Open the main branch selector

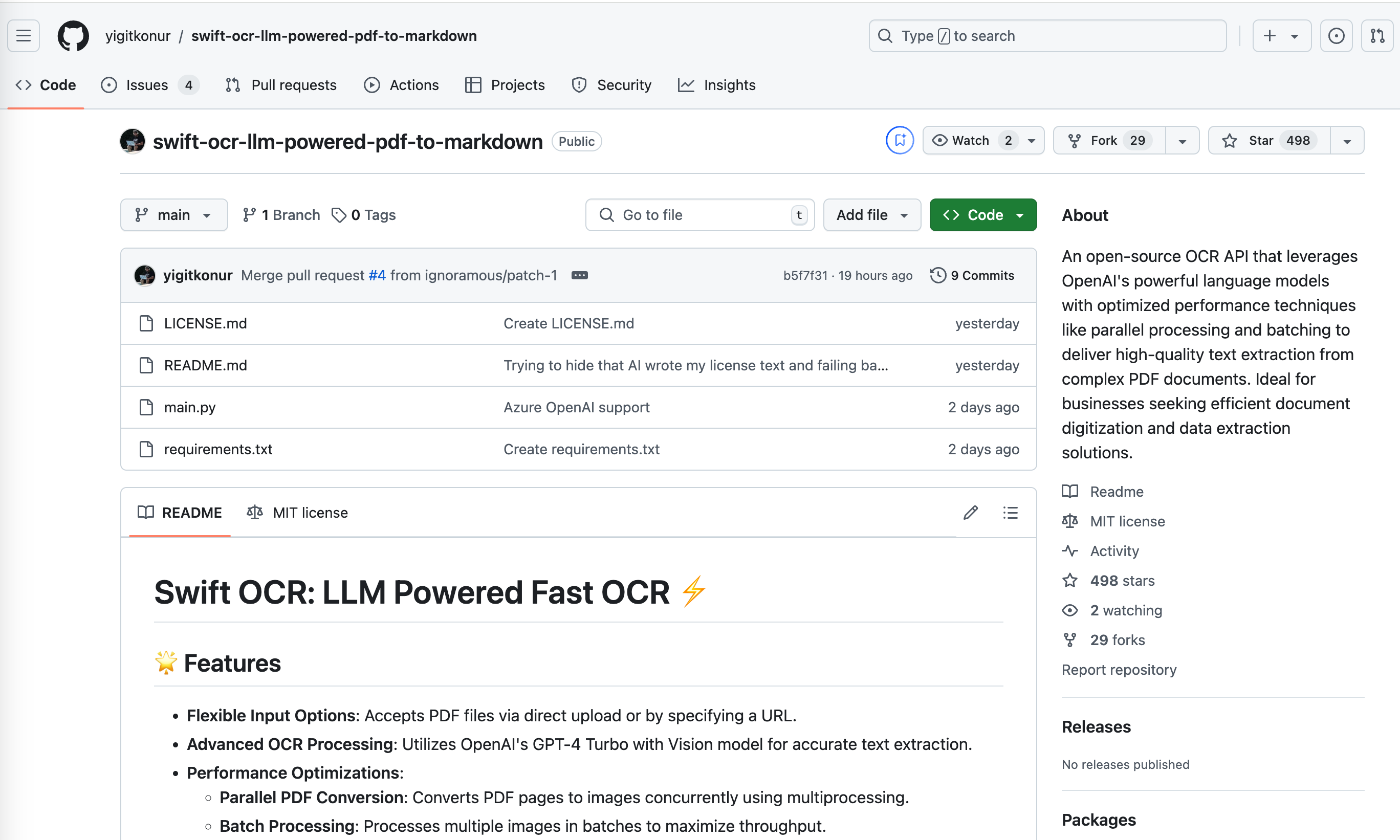pos(174,214)
